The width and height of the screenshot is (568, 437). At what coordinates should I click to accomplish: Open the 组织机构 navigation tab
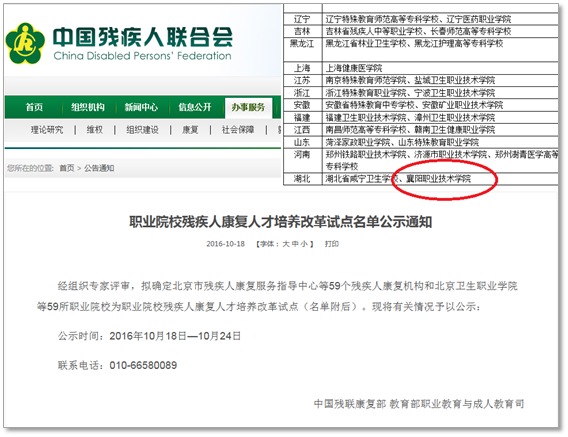[88, 107]
